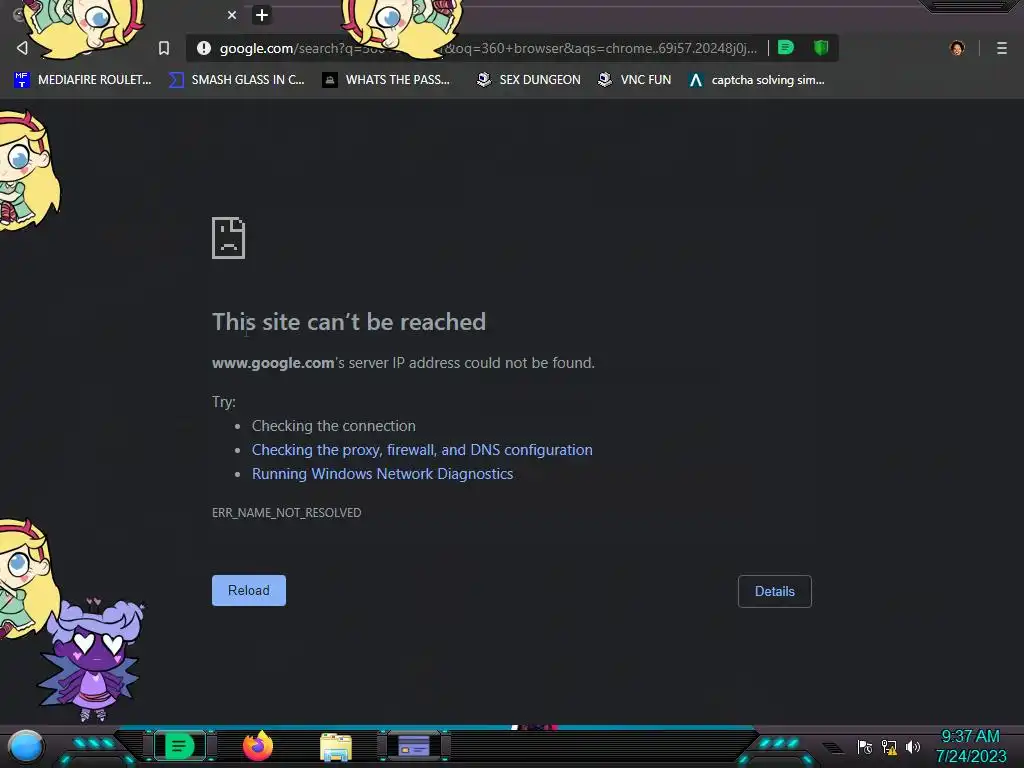The width and height of the screenshot is (1024, 768).
Task: Open WHATS THE PASS... bookmark
Action: pyautogui.click(x=386, y=80)
